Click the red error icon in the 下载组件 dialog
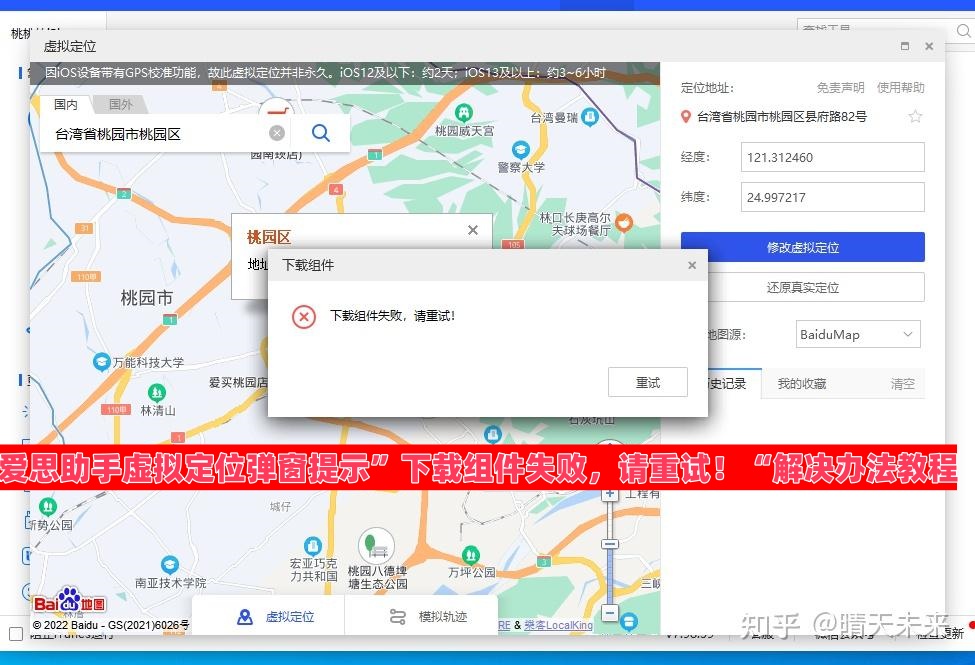The height and width of the screenshot is (665, 975). pos(303,317)
